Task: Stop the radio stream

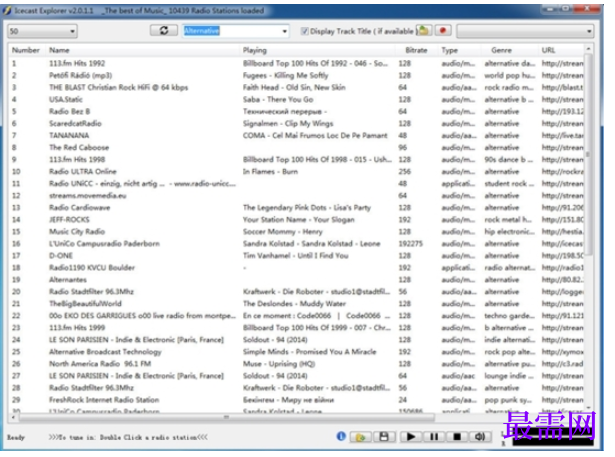Action: coord(457,437)
